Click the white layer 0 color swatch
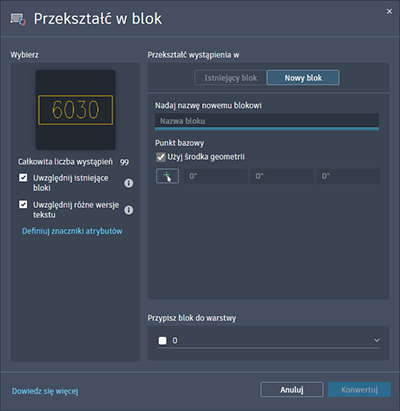 [x=162, y=340]
